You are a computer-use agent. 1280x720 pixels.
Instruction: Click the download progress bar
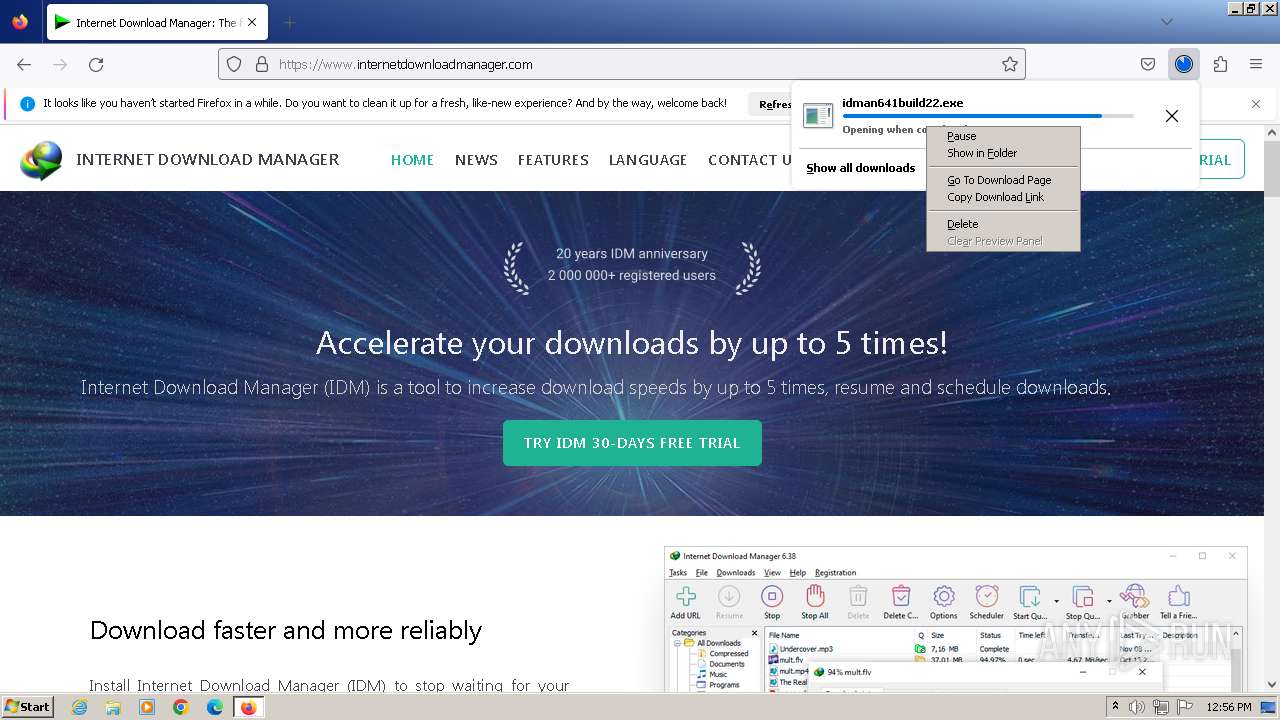click(x=988, y=116)
